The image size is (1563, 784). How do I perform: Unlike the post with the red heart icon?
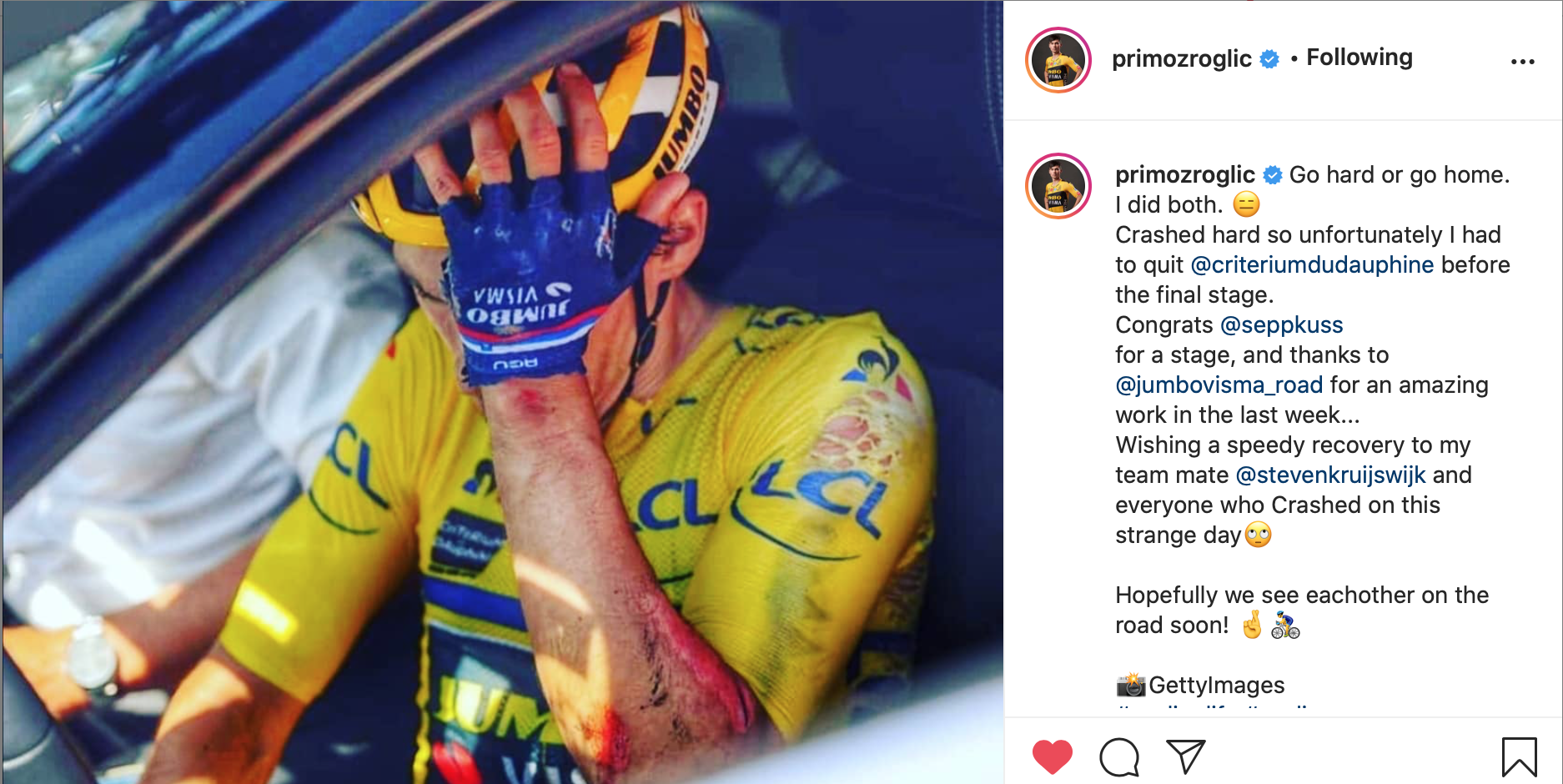[x=1052, y=756]
